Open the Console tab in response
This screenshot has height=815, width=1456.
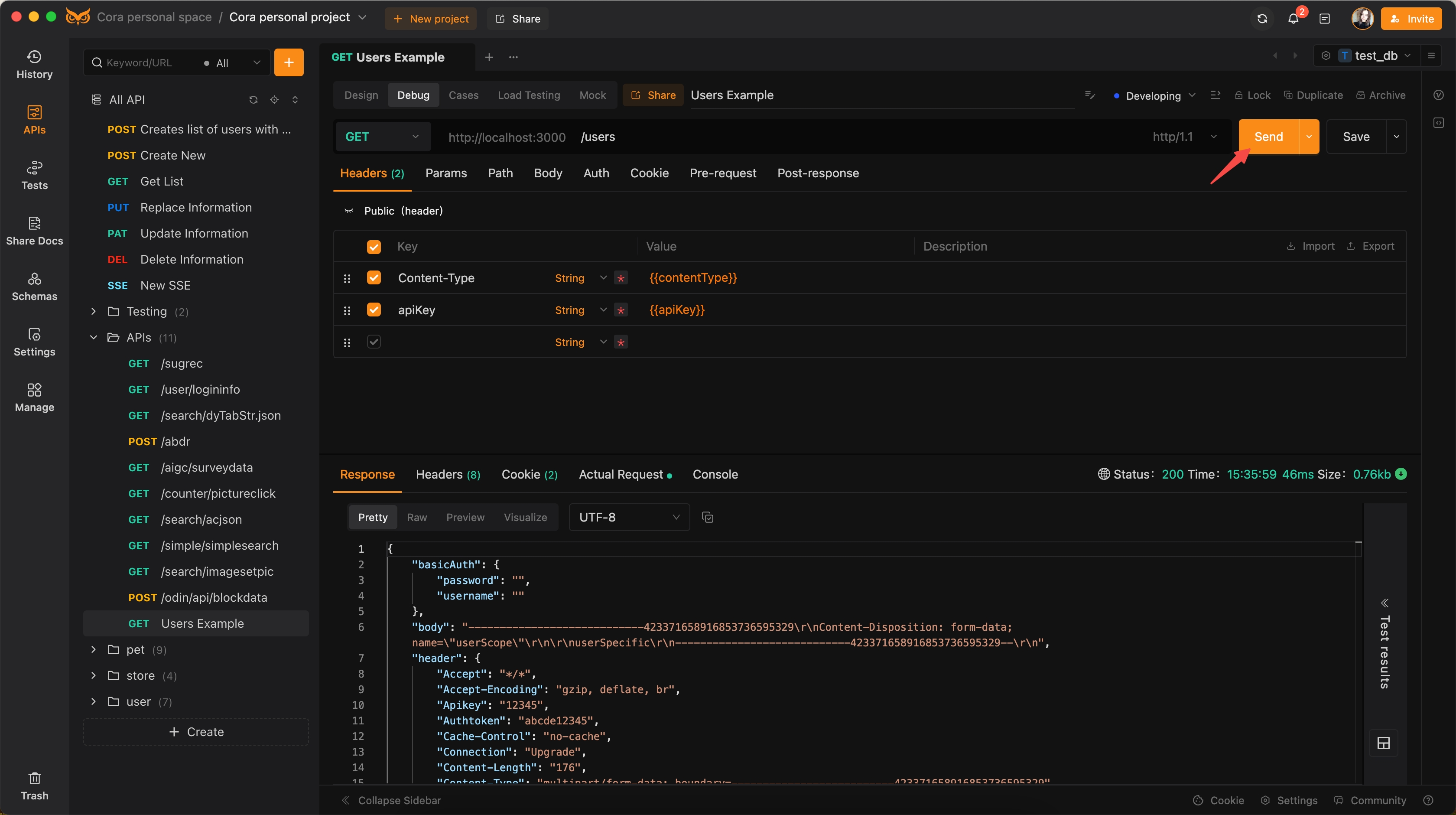point(715,474)
